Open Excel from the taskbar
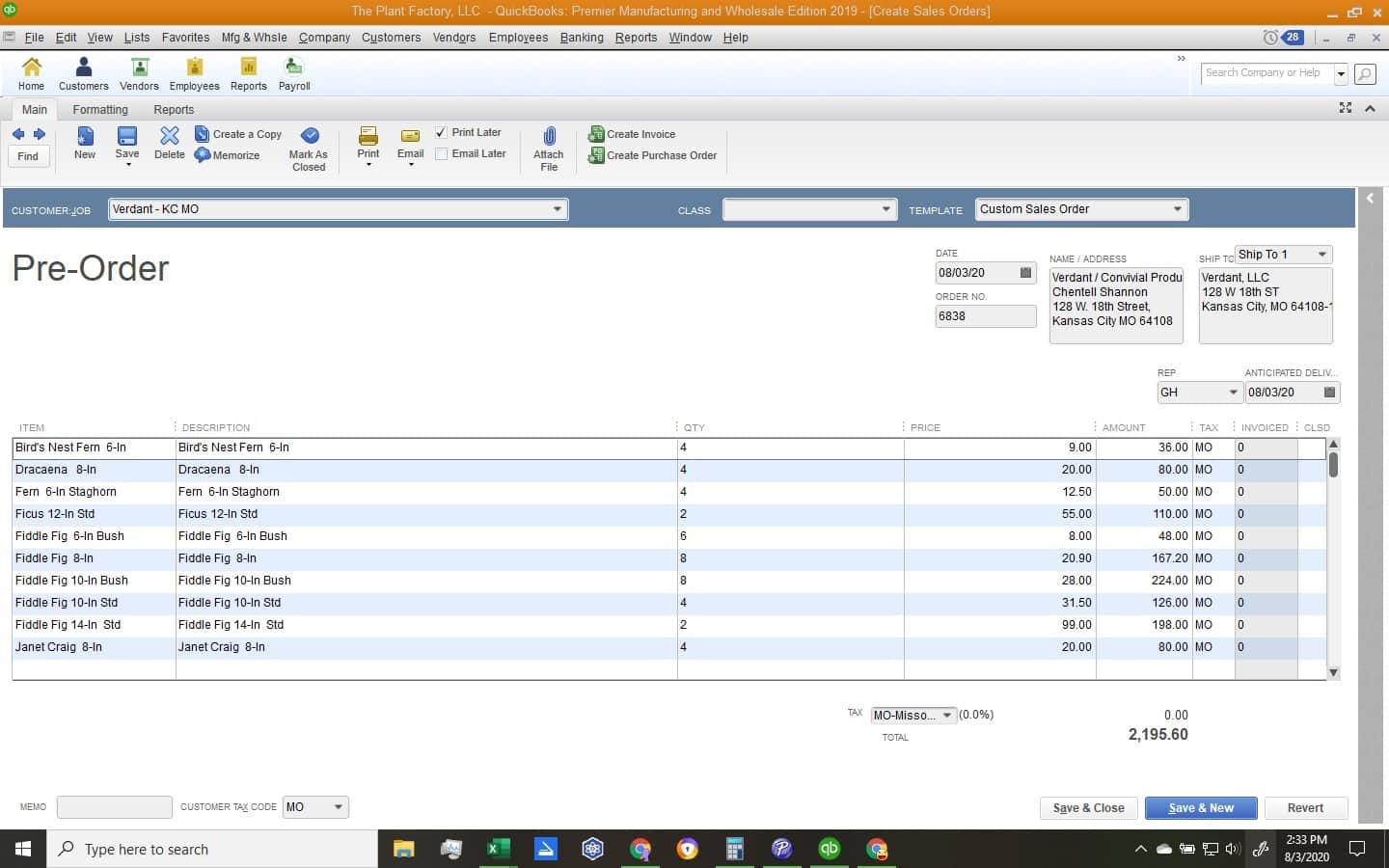This screenshot has width=1389, height=868. coord(498,849)
